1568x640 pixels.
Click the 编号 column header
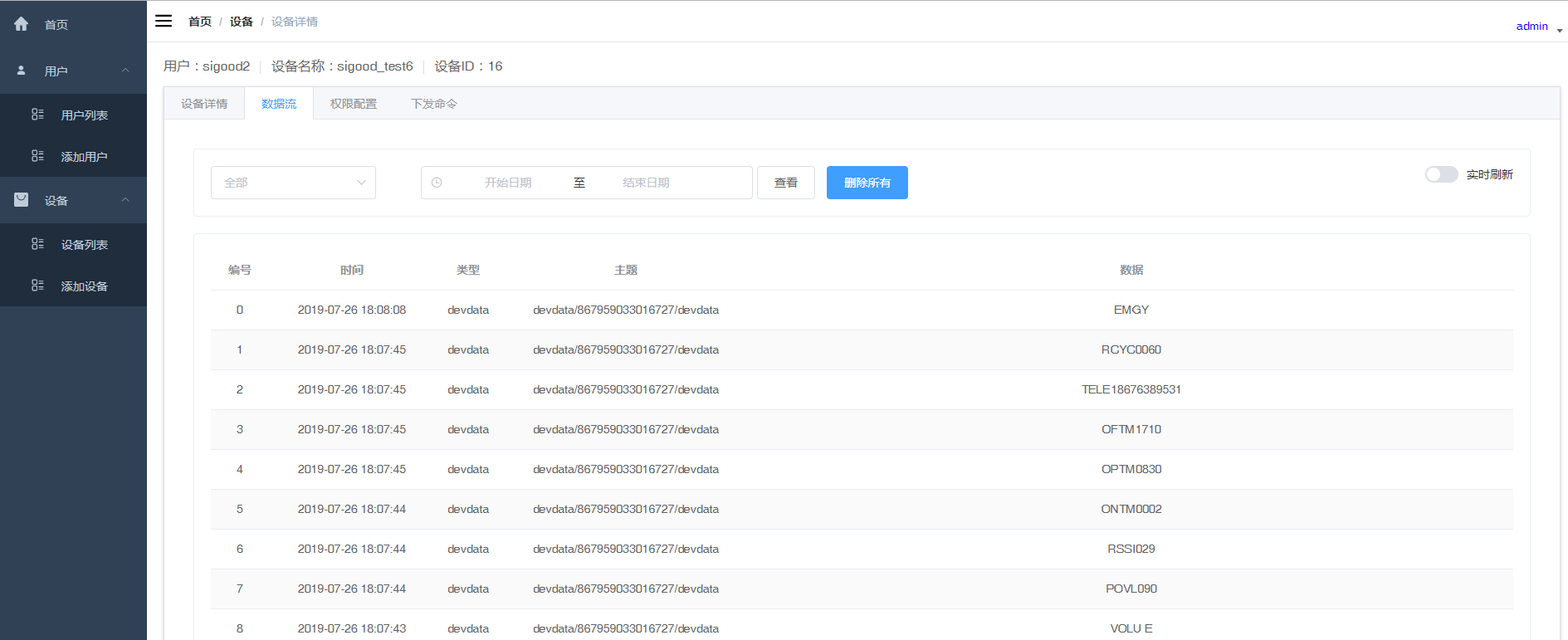240,270
